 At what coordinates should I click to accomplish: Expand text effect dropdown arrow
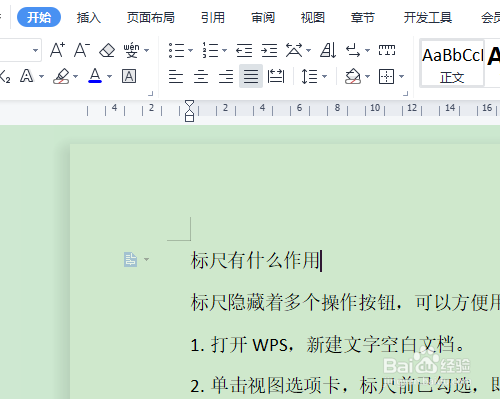tap(41, 77)
